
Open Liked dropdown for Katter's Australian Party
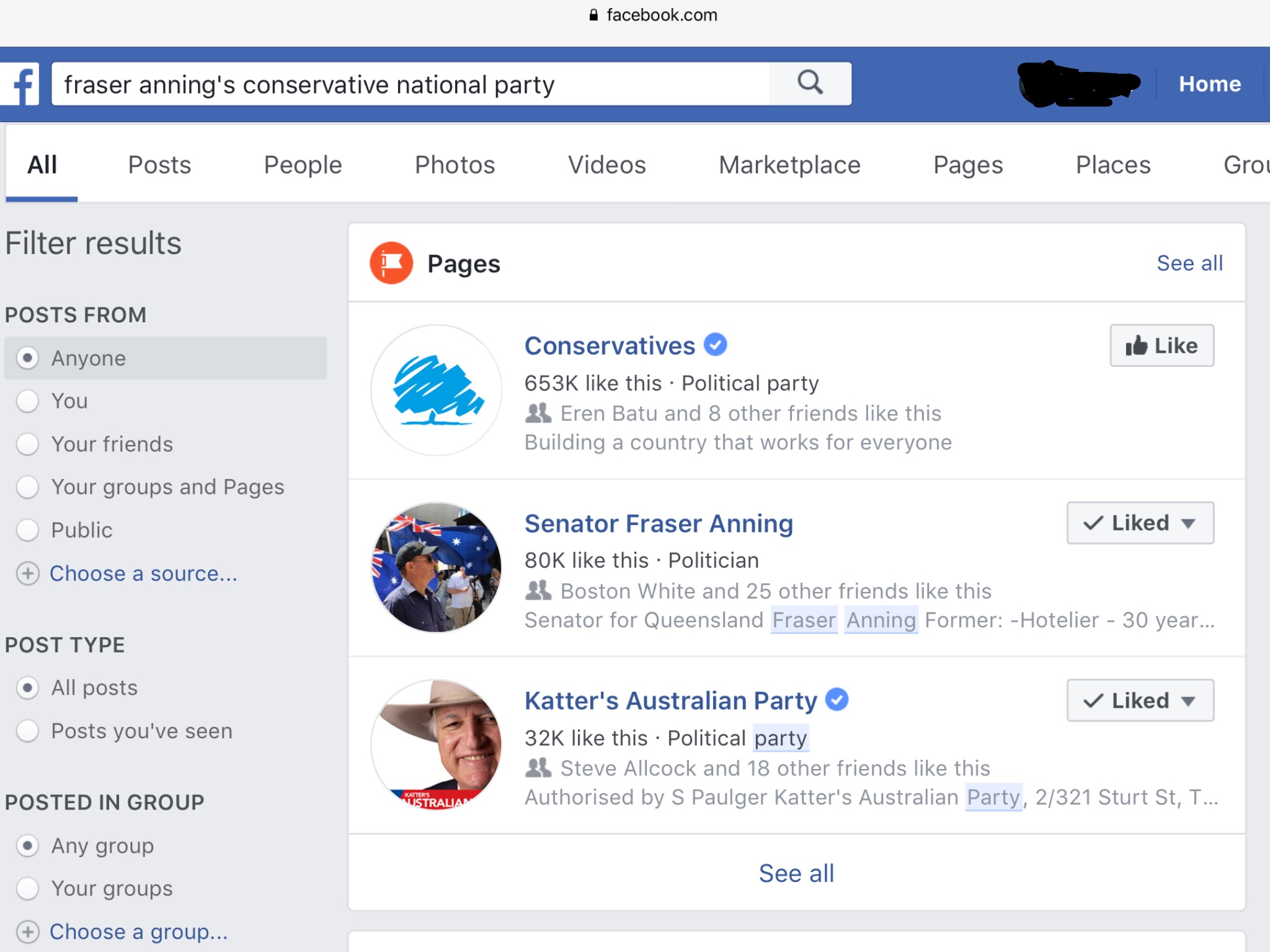click(1140, 700)
